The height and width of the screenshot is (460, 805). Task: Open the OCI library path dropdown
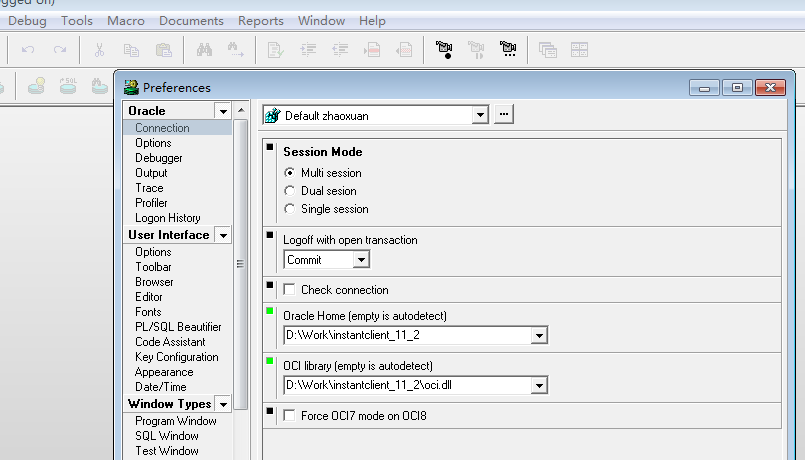(539, 386)
